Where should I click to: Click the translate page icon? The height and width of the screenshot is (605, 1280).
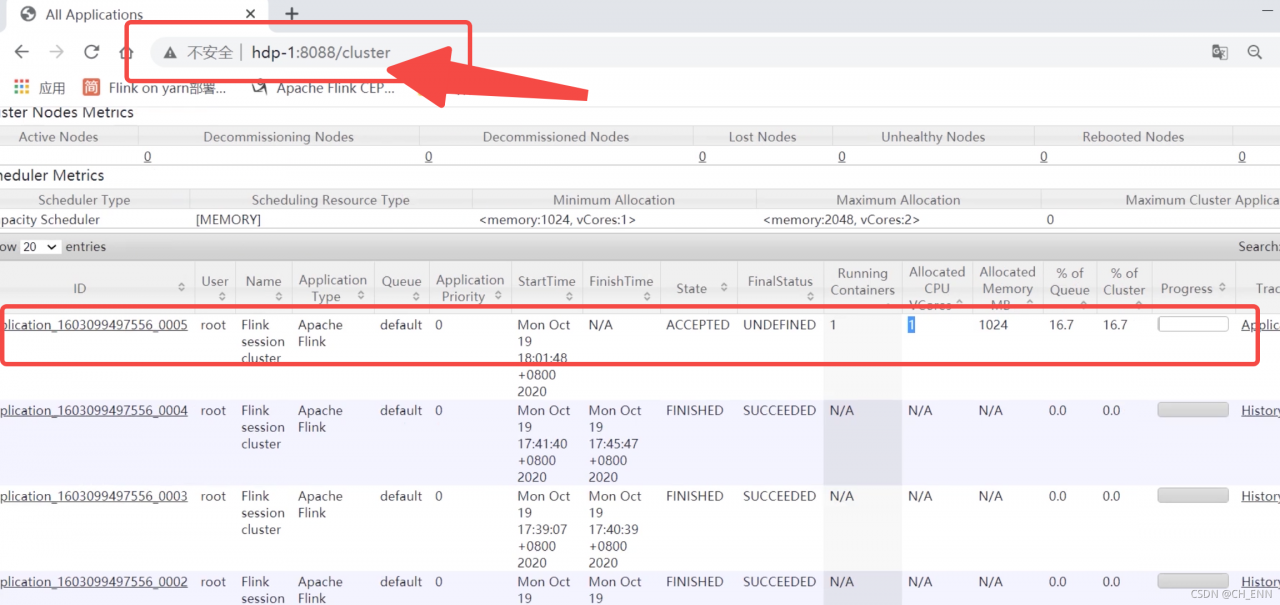[x=1219, y=52]
